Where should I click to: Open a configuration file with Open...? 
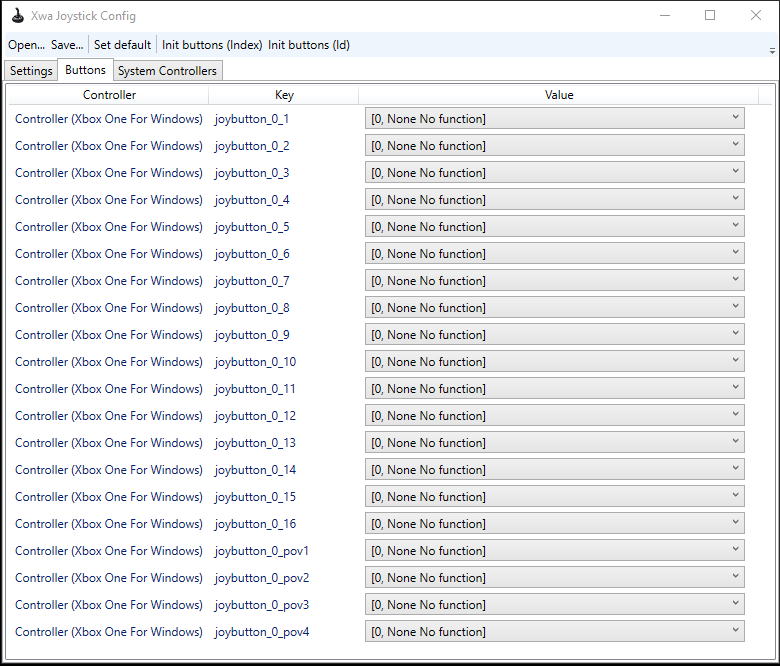(26, 45)
